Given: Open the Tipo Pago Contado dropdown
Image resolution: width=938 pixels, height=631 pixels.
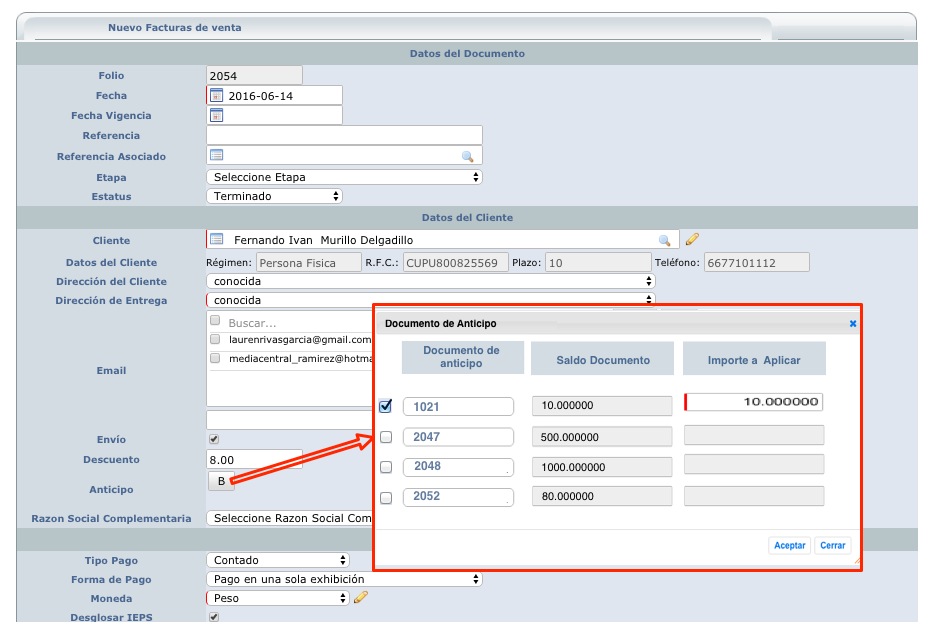Looking at the screenshot, I should (x=278, y=560).
